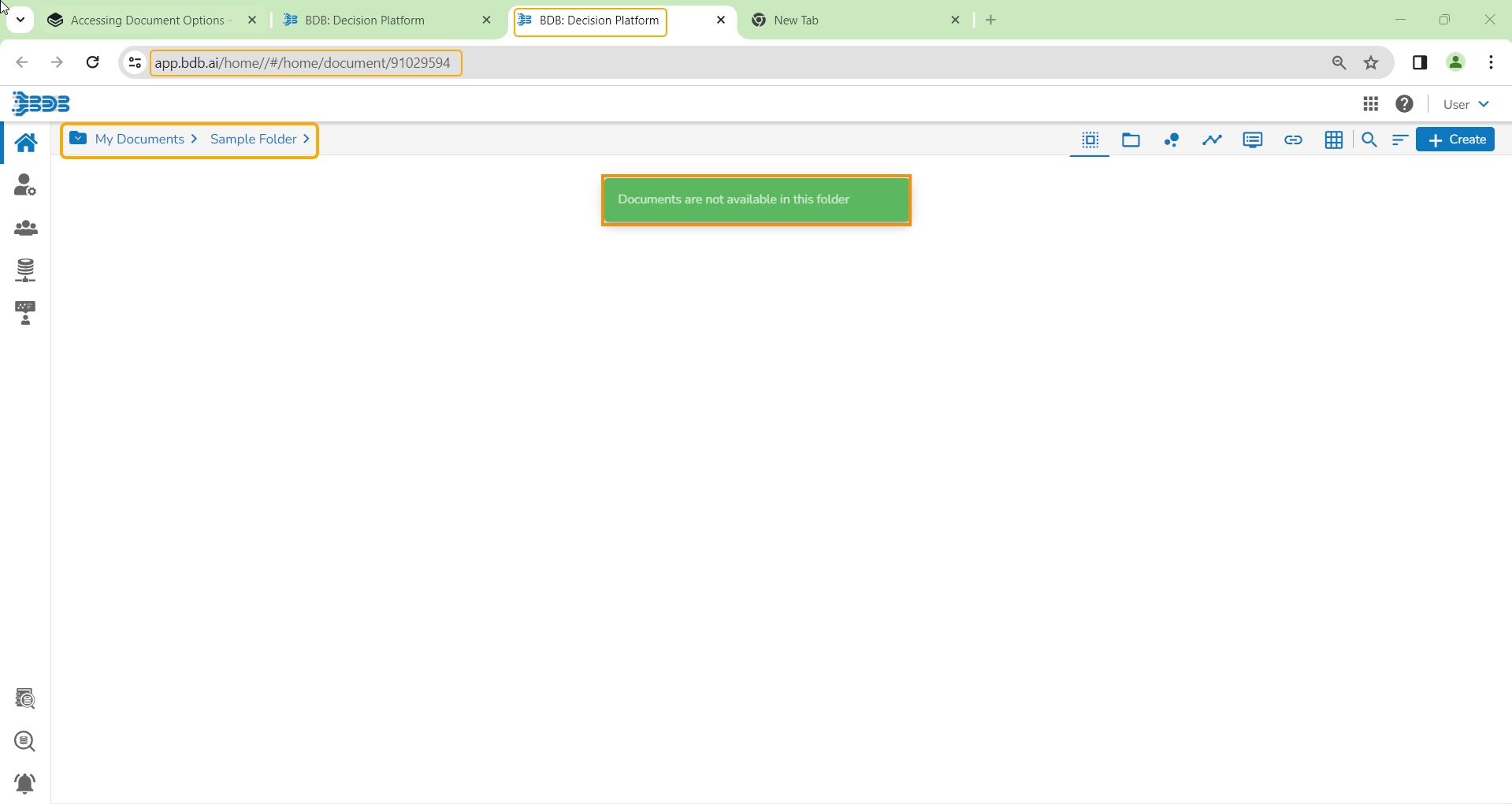The width and height of the screenshot is (1512, 804).
Task: Open the Help question mark icon
Action: click(1406, 104)
